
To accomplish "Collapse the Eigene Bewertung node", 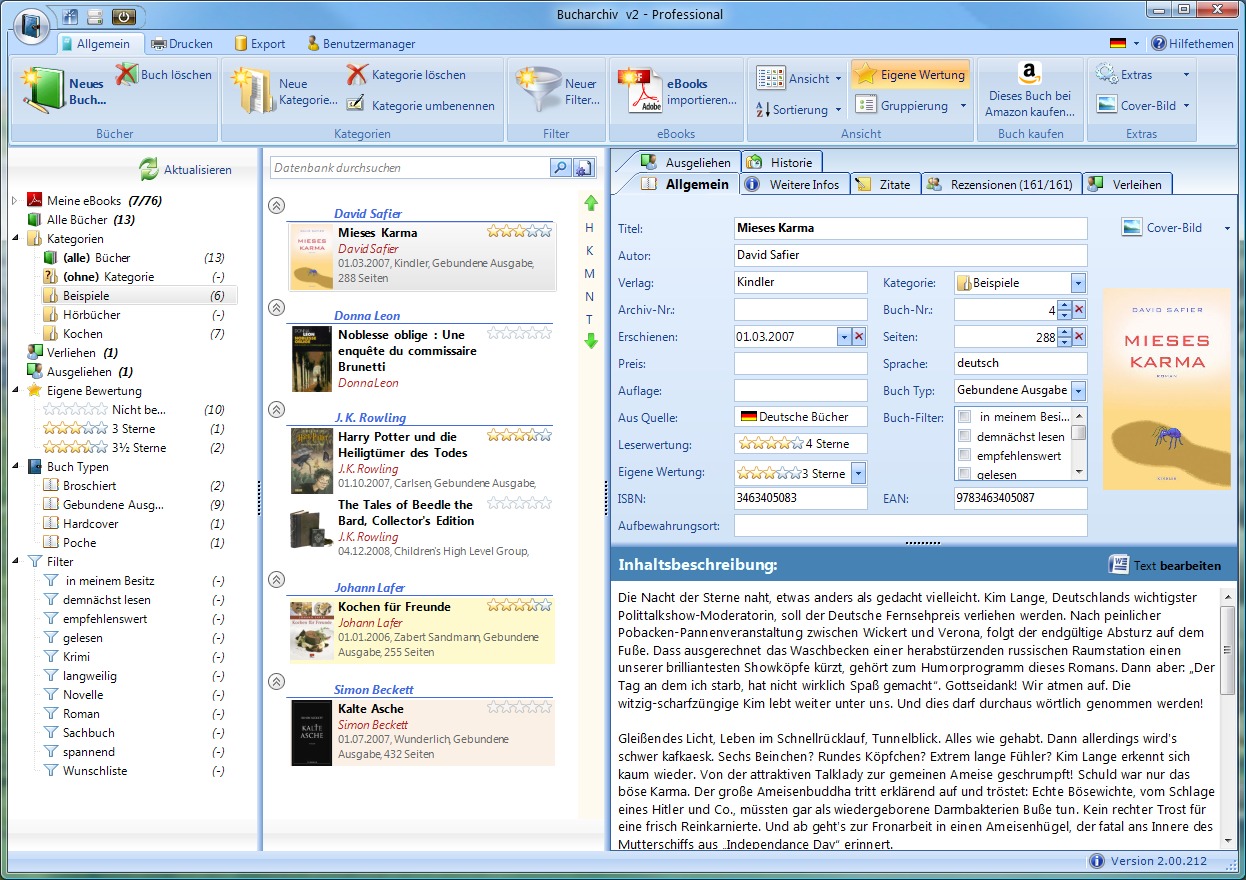I will [14, 391].
